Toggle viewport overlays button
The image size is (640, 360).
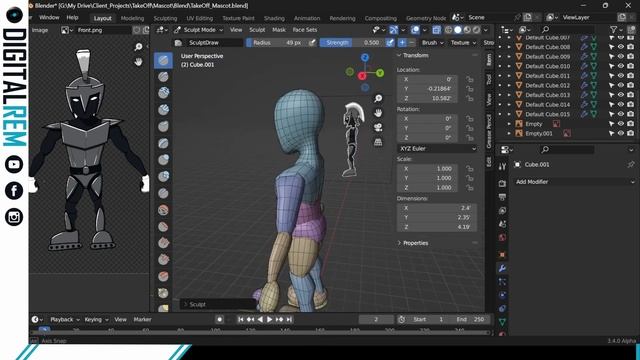tap(416, 30)
